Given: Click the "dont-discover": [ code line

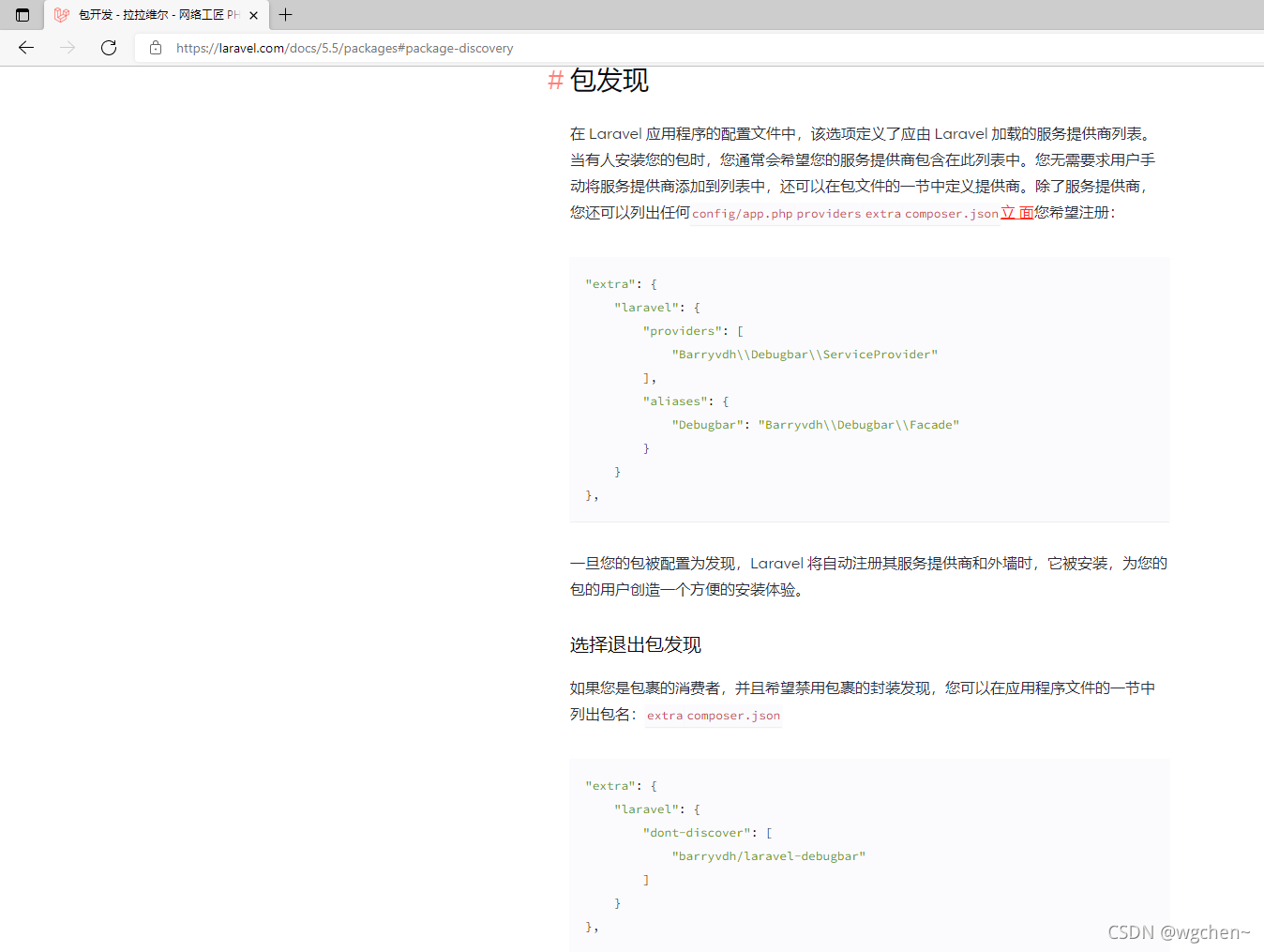Looking at the screenshot, I should [707, 833].
